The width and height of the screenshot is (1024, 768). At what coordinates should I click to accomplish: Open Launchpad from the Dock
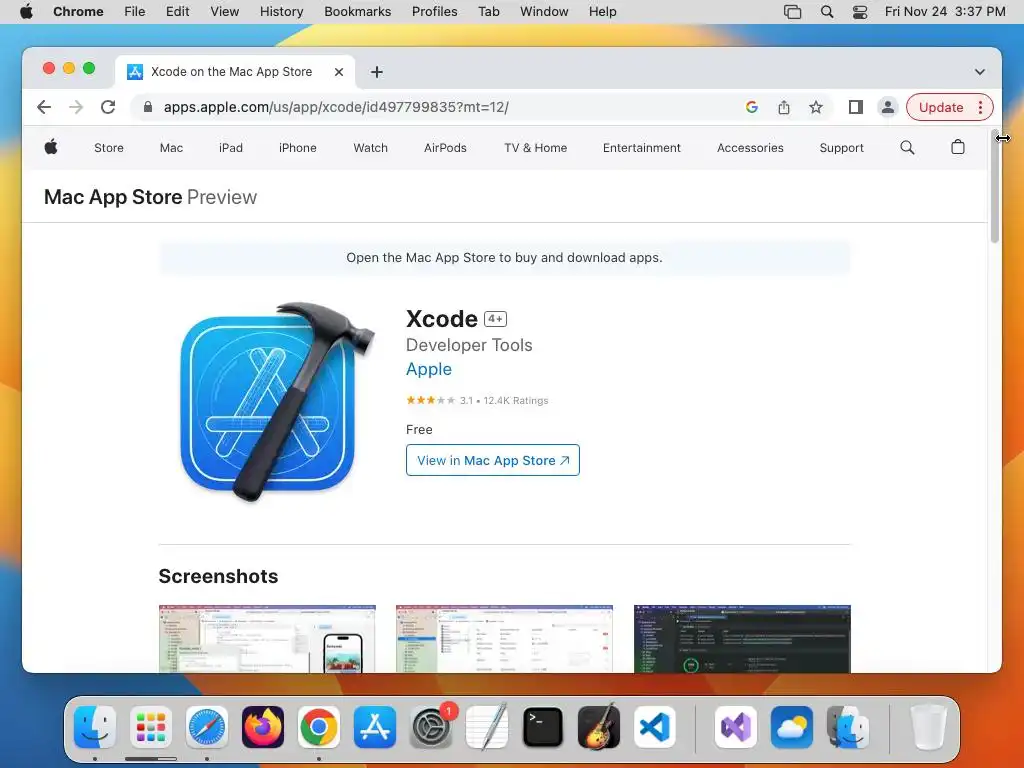(151, 727)
